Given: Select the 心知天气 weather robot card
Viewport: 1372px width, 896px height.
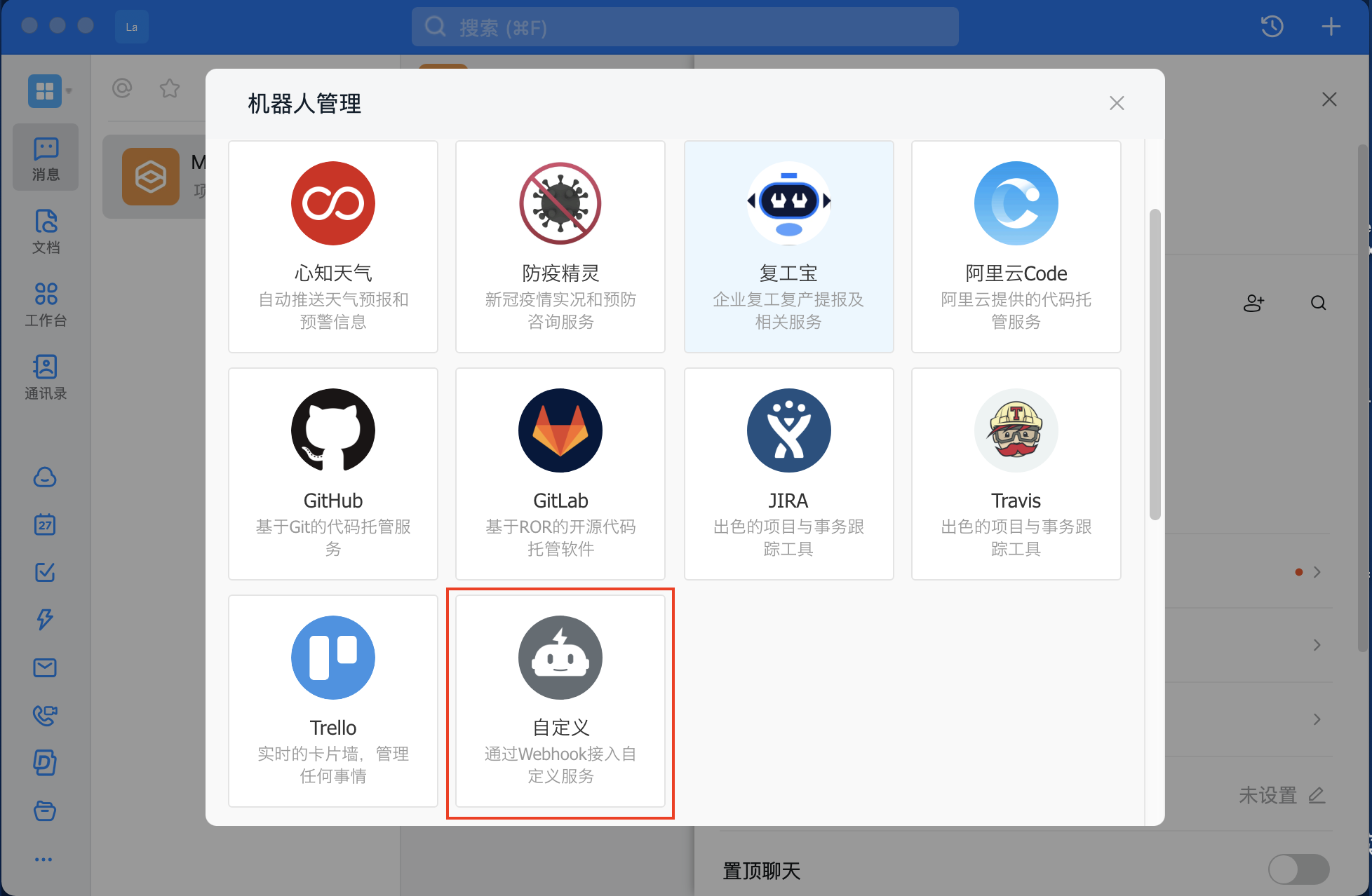Looking at the screenshot, I should (333, 247).
